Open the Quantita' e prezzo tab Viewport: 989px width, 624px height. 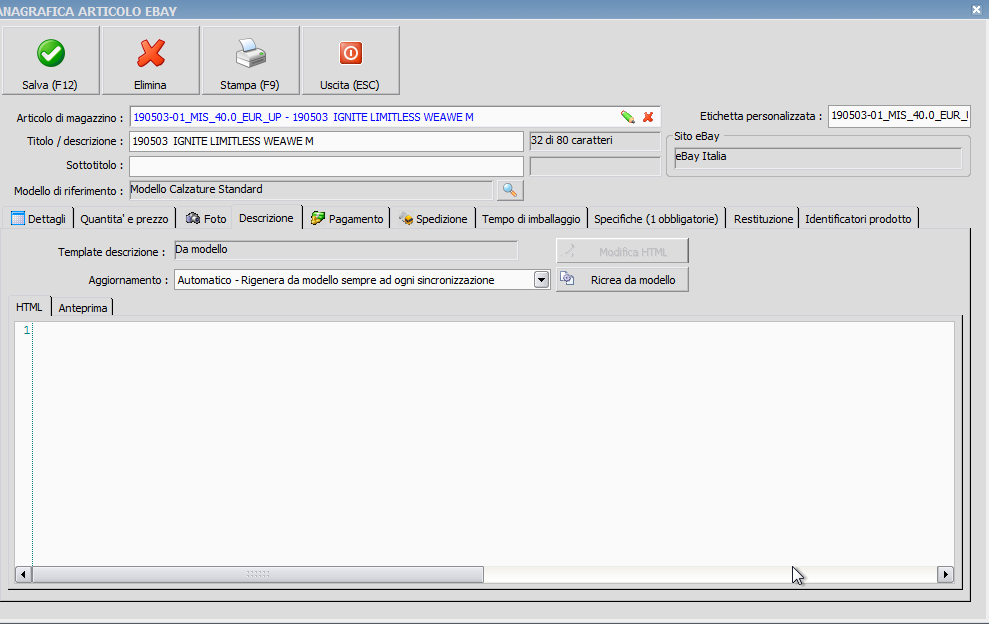[124, 219]
